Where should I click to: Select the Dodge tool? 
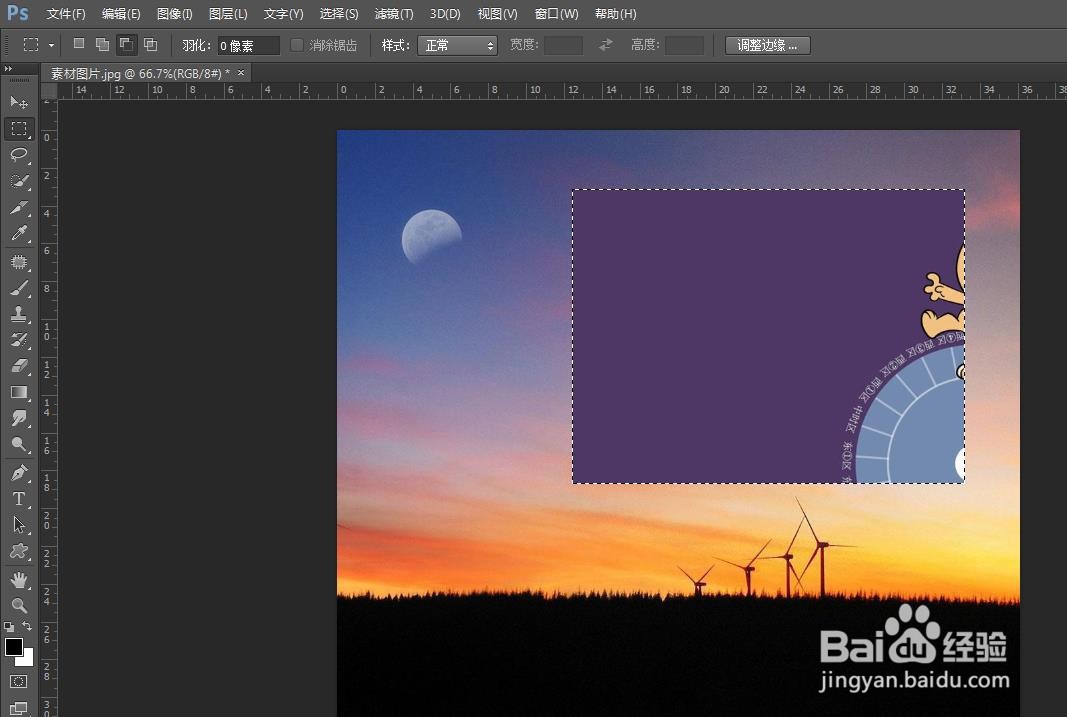click(19, 444)
